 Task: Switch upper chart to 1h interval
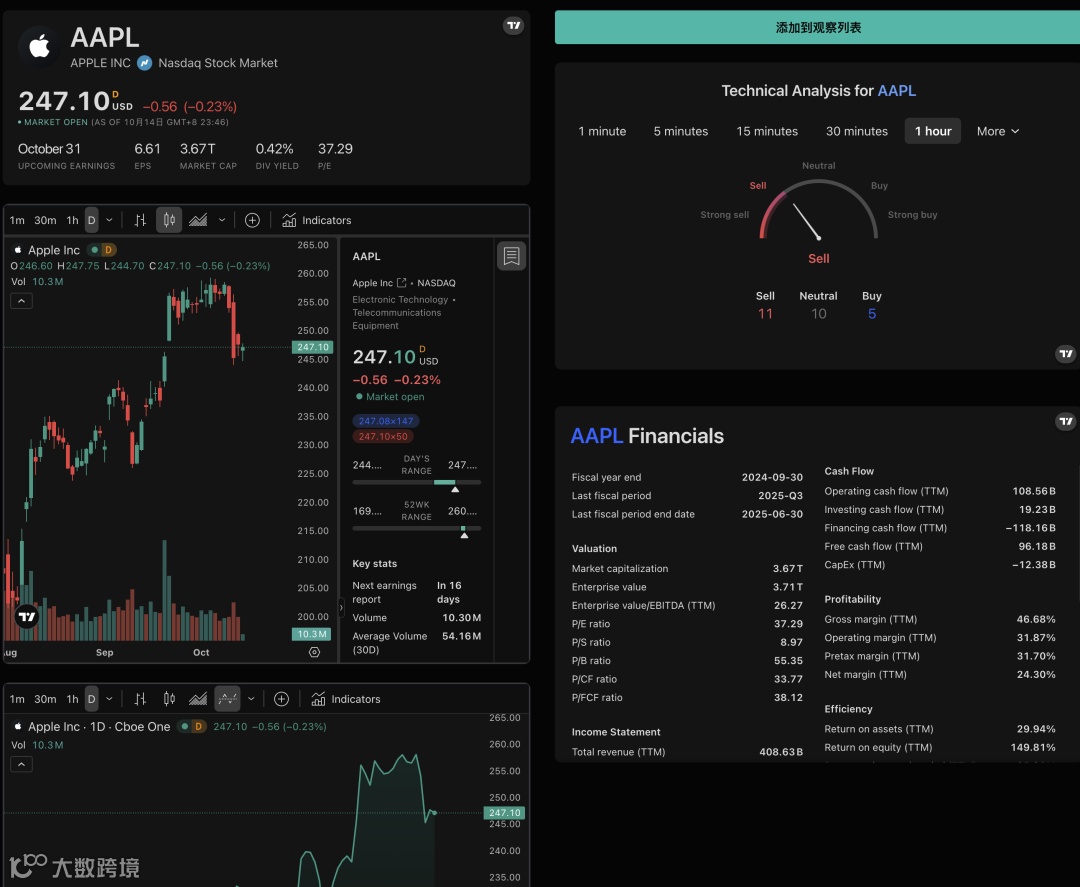pos(72,220)
